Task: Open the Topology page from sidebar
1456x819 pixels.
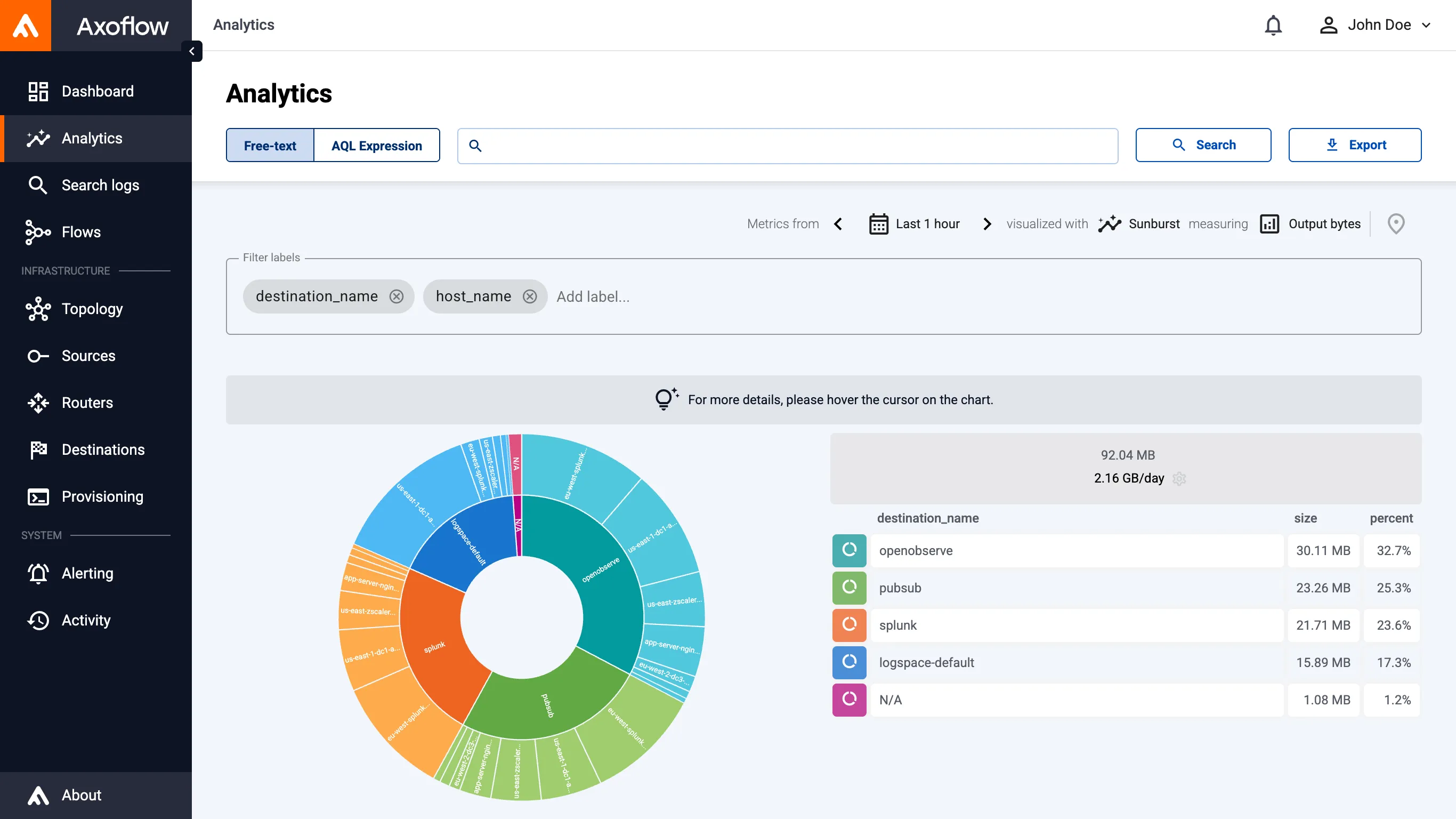Action: [92, 309]
